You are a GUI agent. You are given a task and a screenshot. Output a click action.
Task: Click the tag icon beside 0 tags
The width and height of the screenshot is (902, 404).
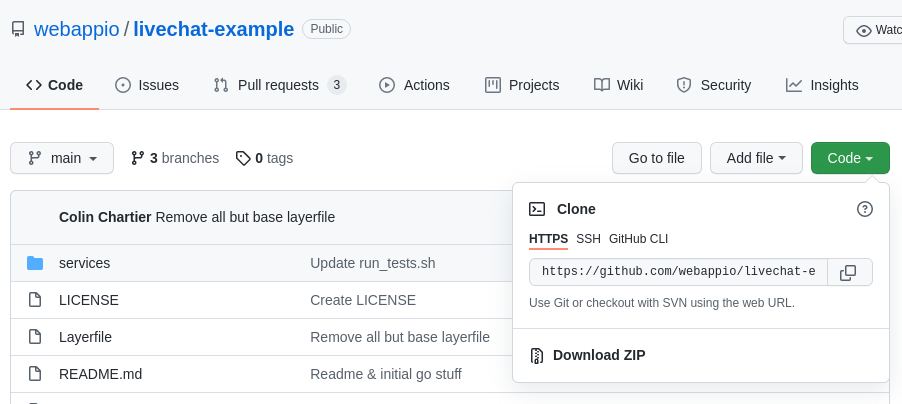(x=243, y=158)
